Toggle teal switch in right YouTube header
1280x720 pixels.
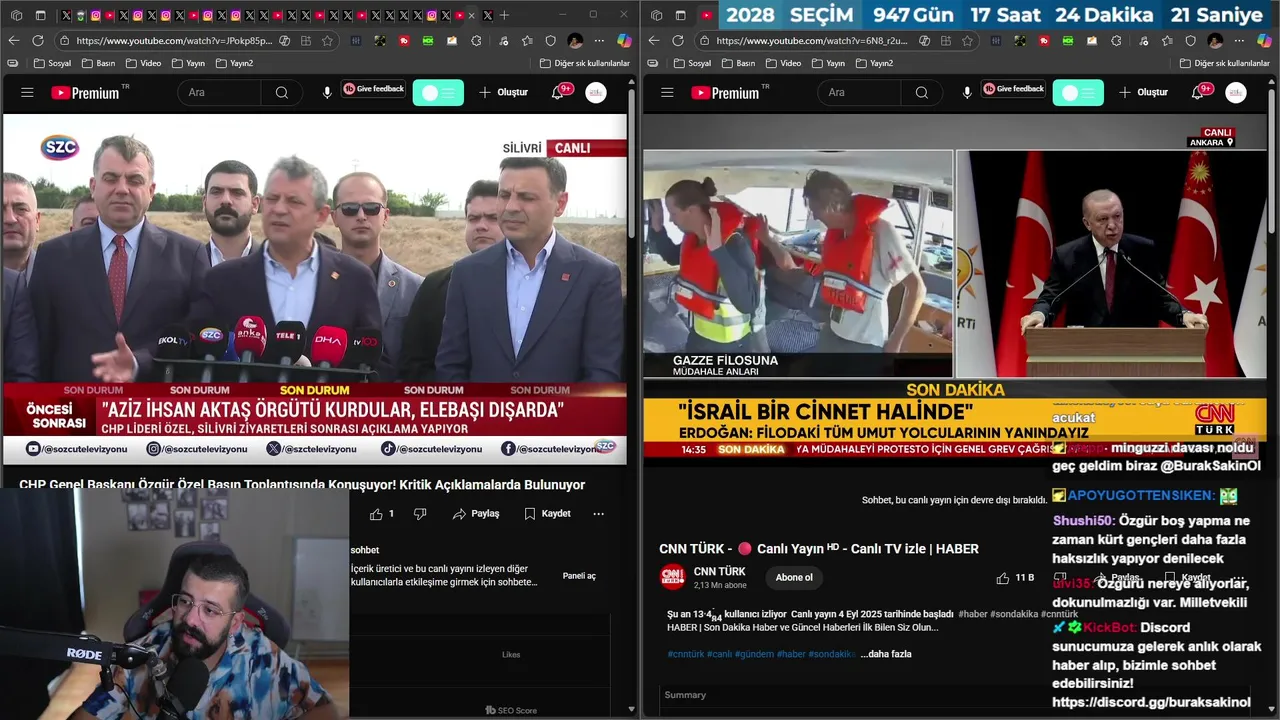[x=1078, y=93]
